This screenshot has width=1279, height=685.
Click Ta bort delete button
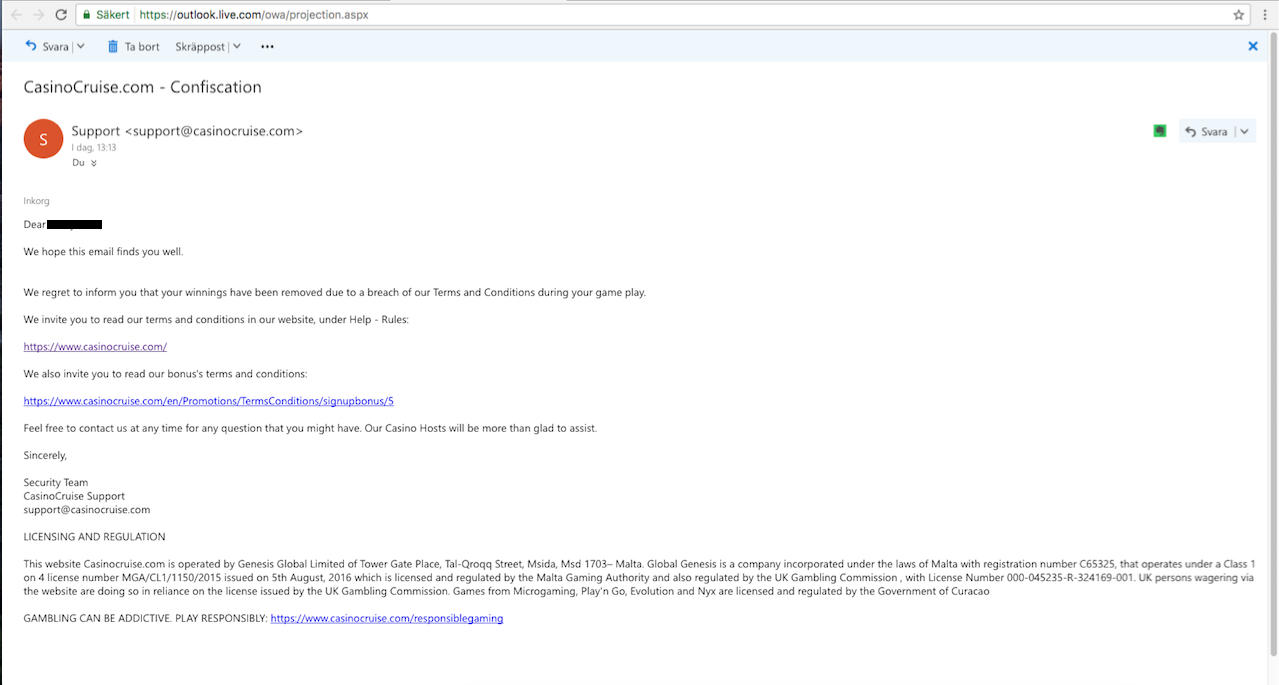point(133,46)
